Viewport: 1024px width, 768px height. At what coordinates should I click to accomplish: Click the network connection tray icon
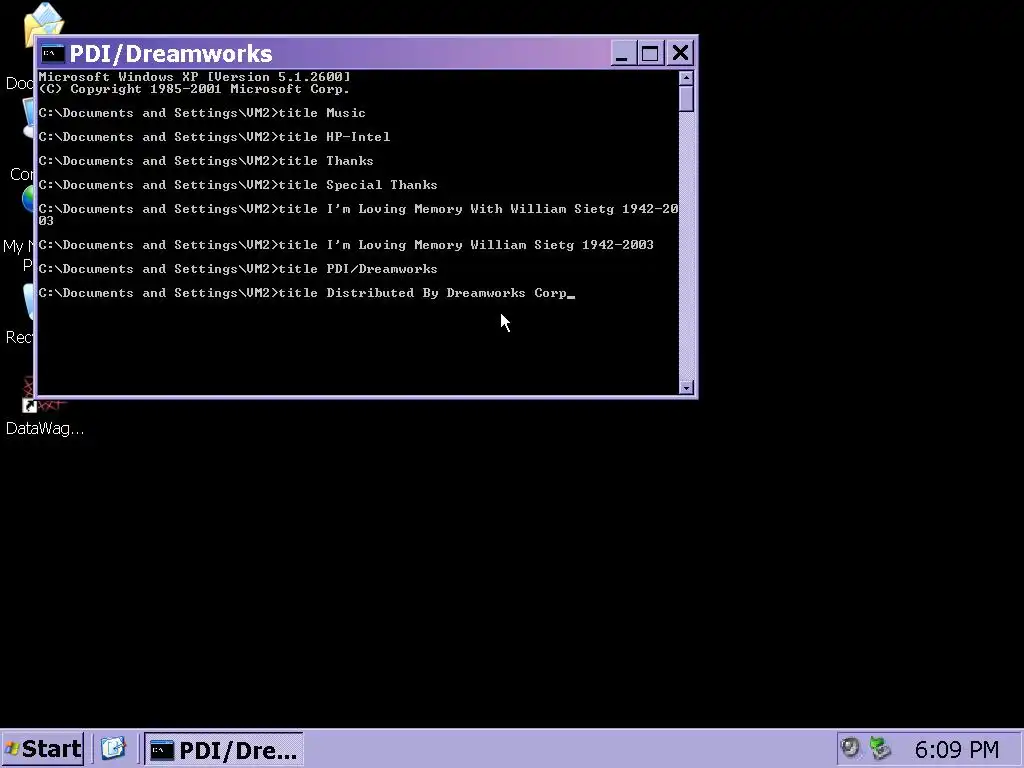click(x=880, y=748)
